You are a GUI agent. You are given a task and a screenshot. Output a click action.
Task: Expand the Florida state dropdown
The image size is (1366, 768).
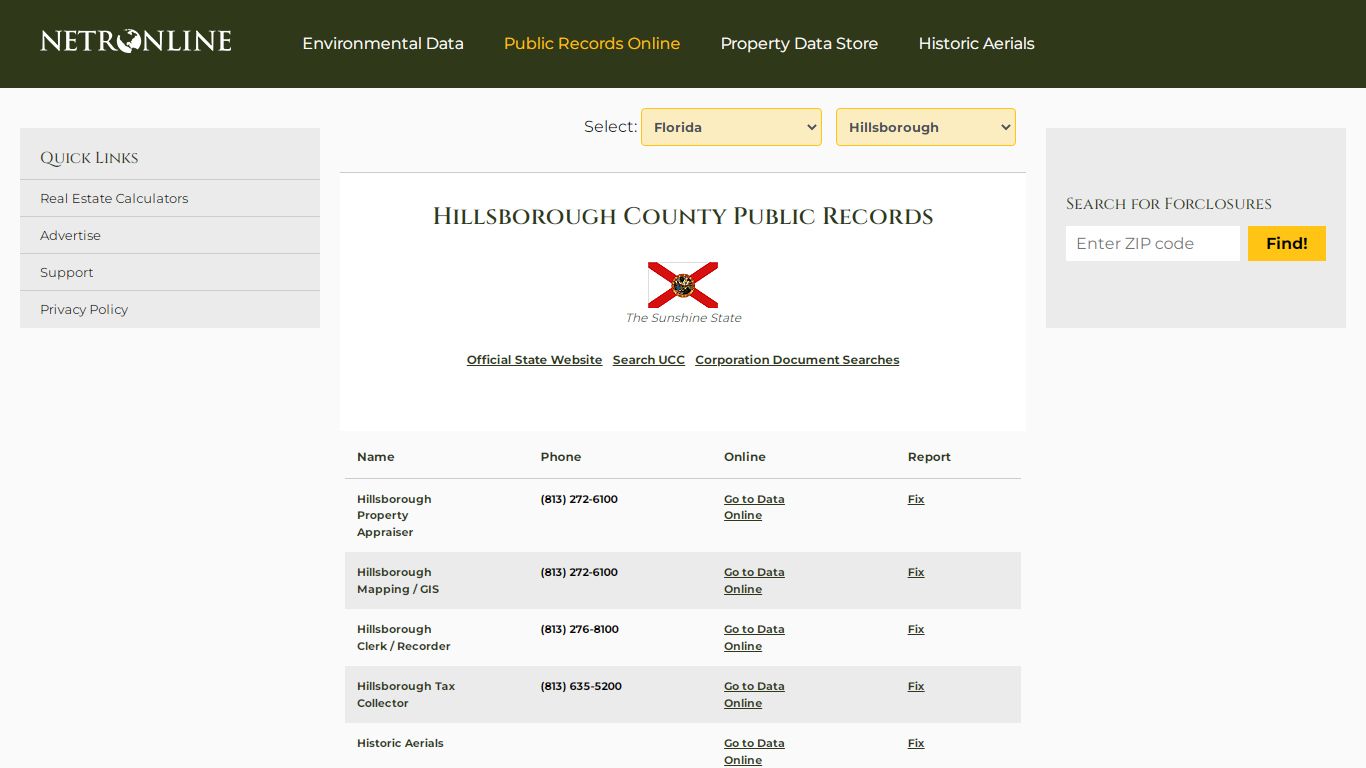point(731,127)
